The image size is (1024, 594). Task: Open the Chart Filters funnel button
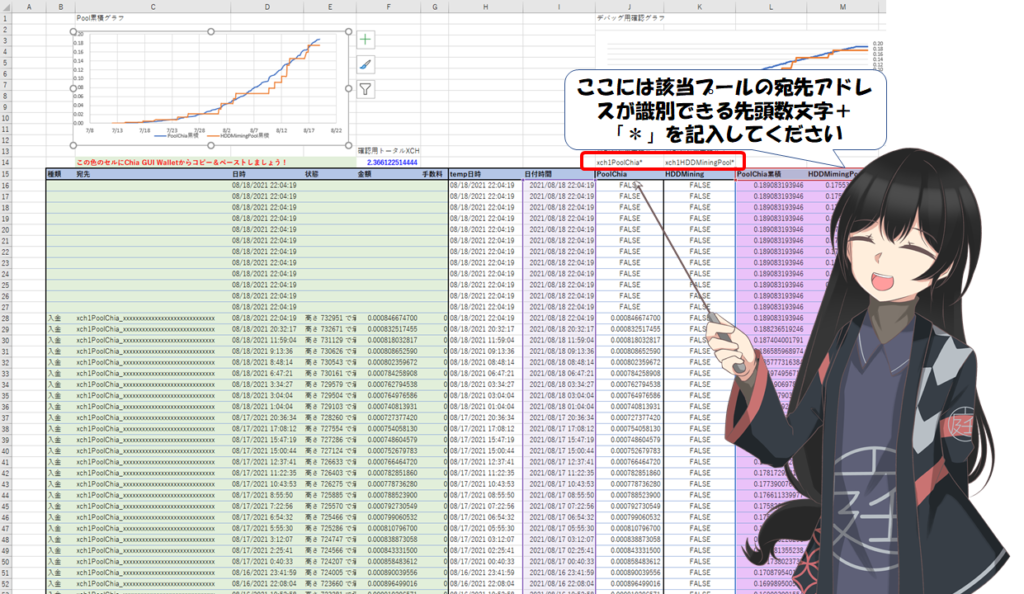click(365, 89)
